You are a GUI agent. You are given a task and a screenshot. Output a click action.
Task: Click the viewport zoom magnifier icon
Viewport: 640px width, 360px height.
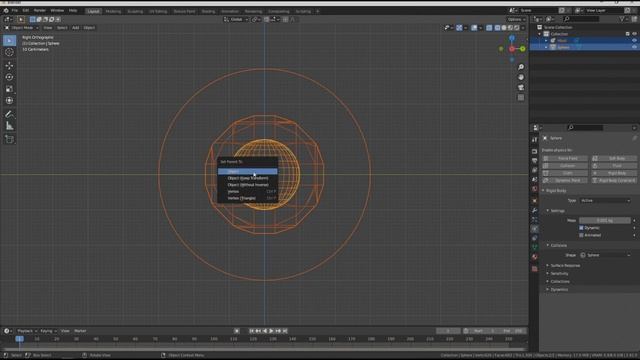coord(521,67)
